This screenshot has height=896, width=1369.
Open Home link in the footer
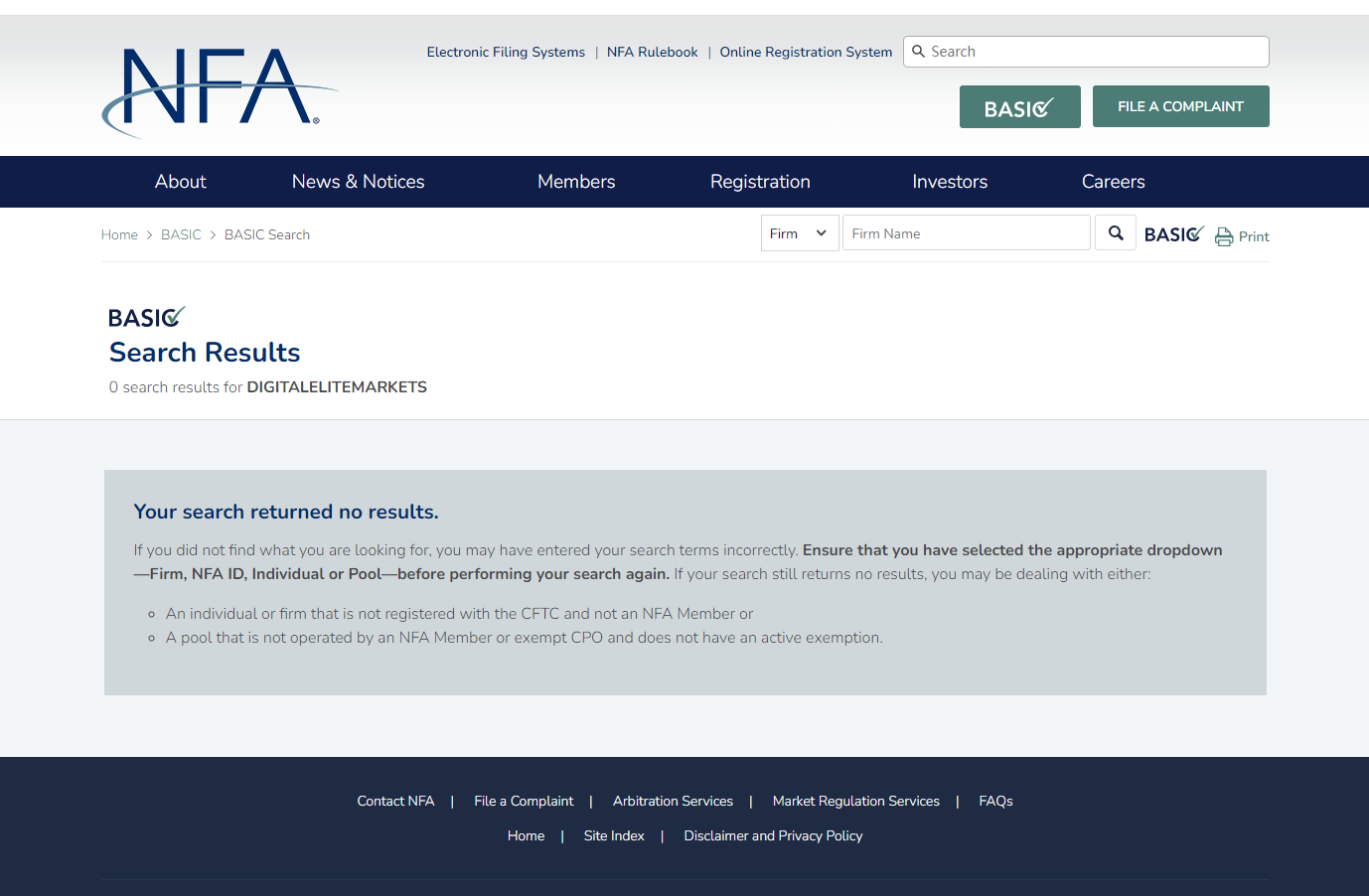[526, 835]
